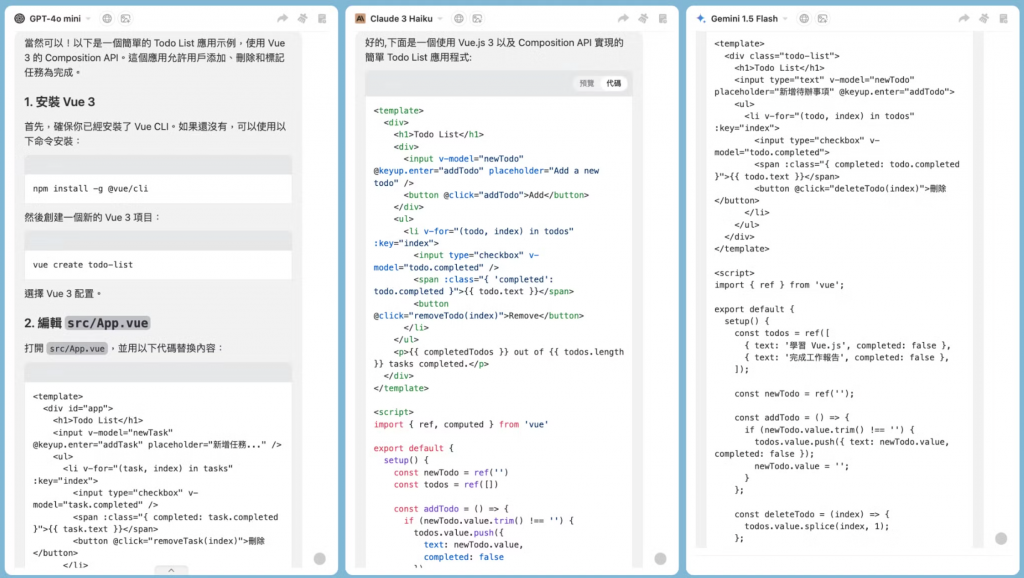1024x578 pixels.
Task: Click the 'vue create todo-list' command
Action: [83, 265]
